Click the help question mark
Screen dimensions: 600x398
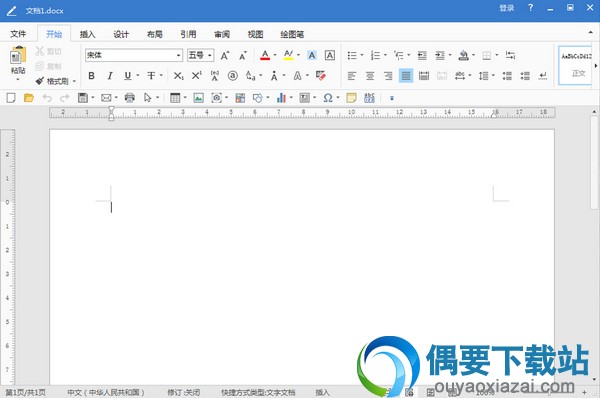[530, 8]
